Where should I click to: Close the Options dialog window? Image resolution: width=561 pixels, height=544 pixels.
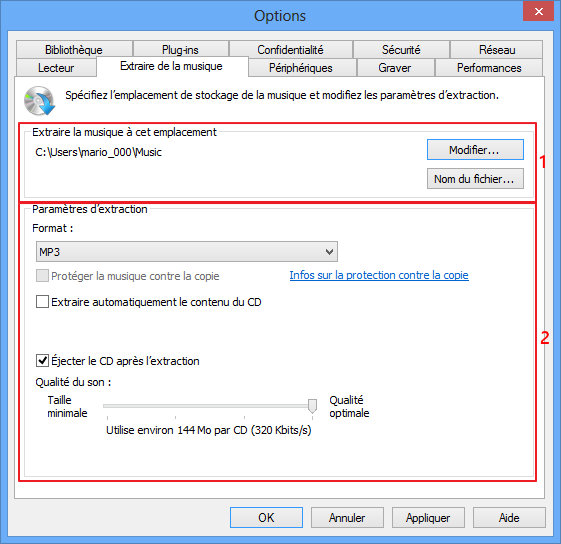[538, 11]
